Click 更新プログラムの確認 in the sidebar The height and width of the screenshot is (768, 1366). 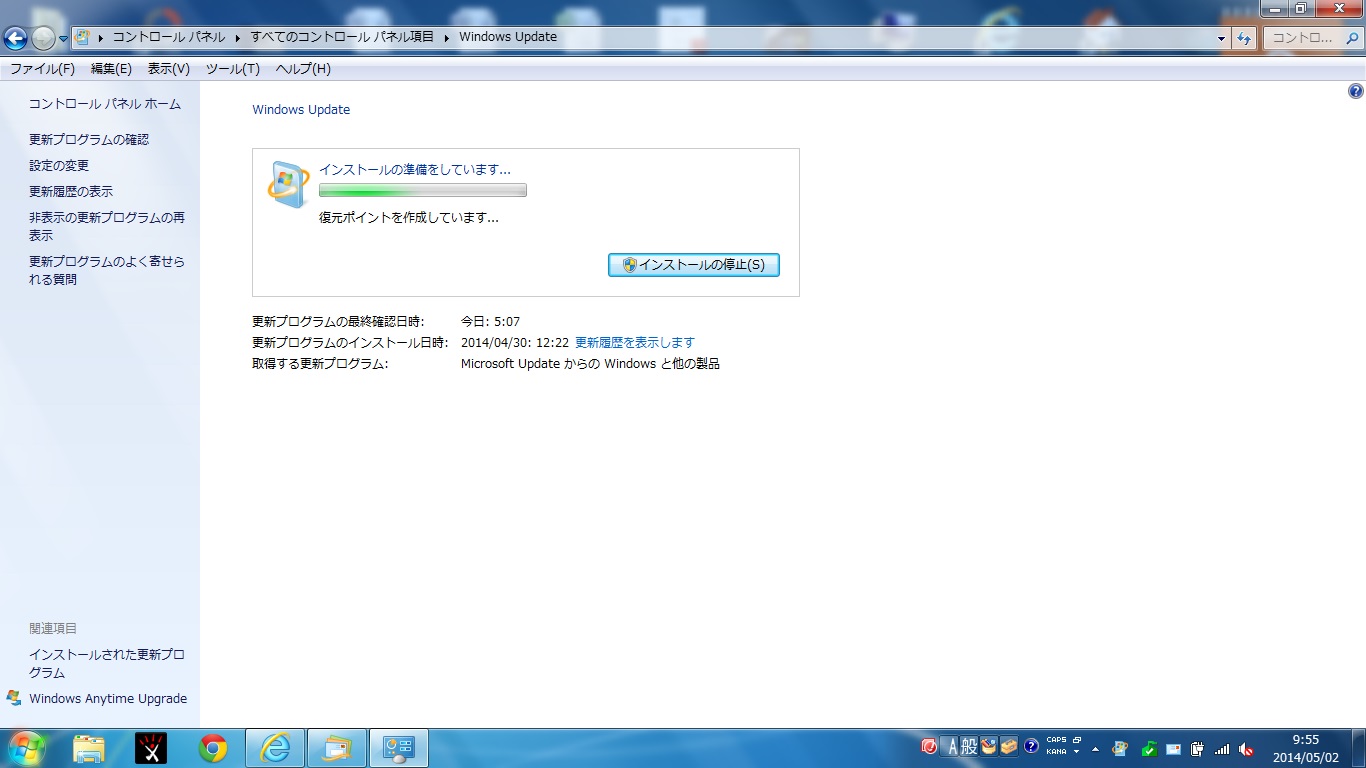click(89, 140)
